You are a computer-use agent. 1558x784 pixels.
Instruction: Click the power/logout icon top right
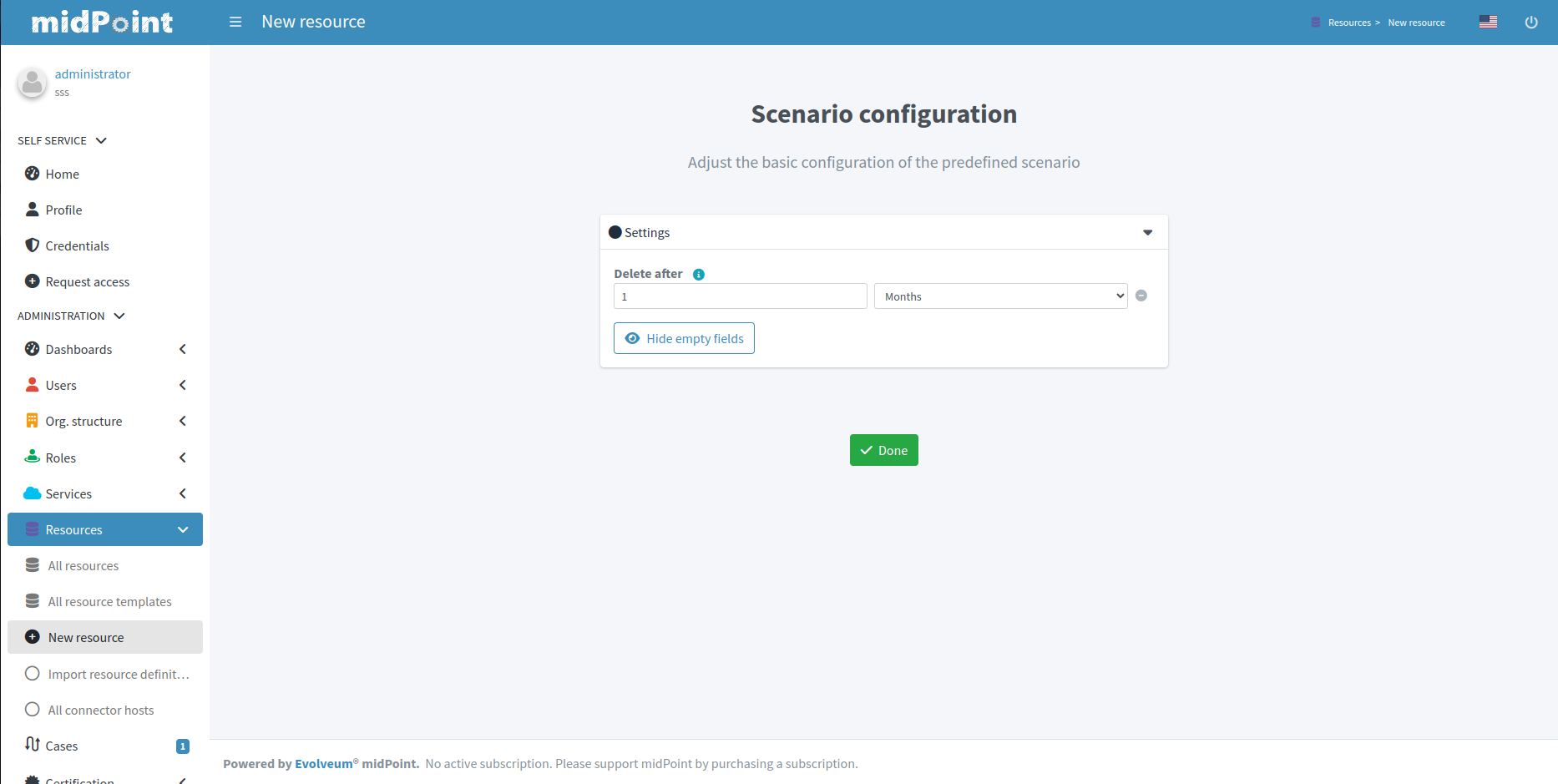point(1531,22)
